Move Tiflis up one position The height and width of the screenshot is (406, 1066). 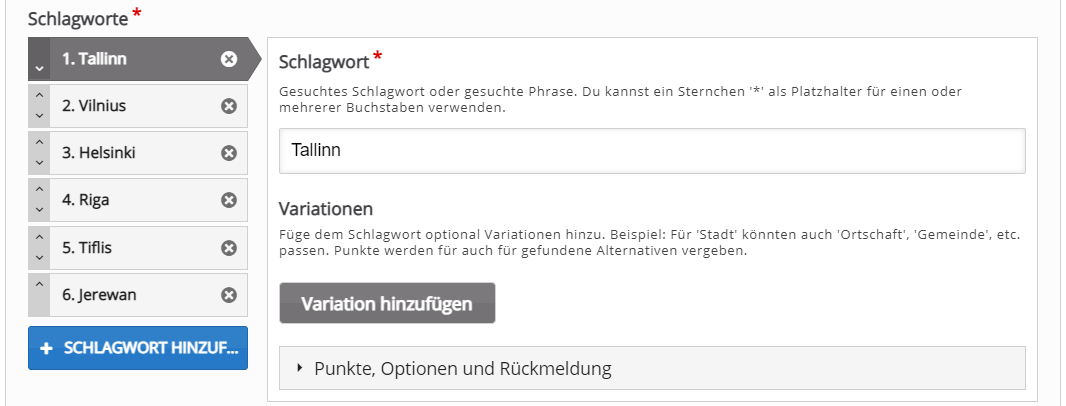pos(39,237)
